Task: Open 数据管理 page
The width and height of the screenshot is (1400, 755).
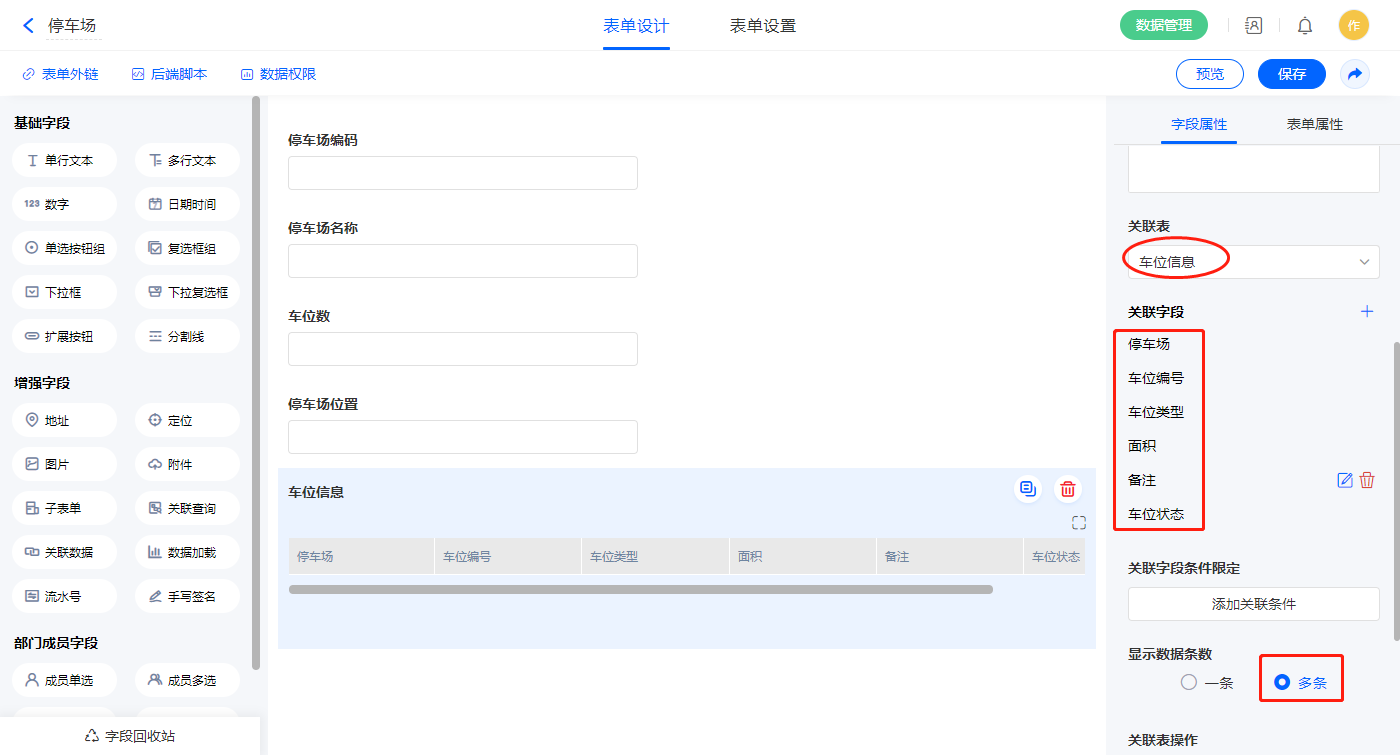Action: 1163,26
